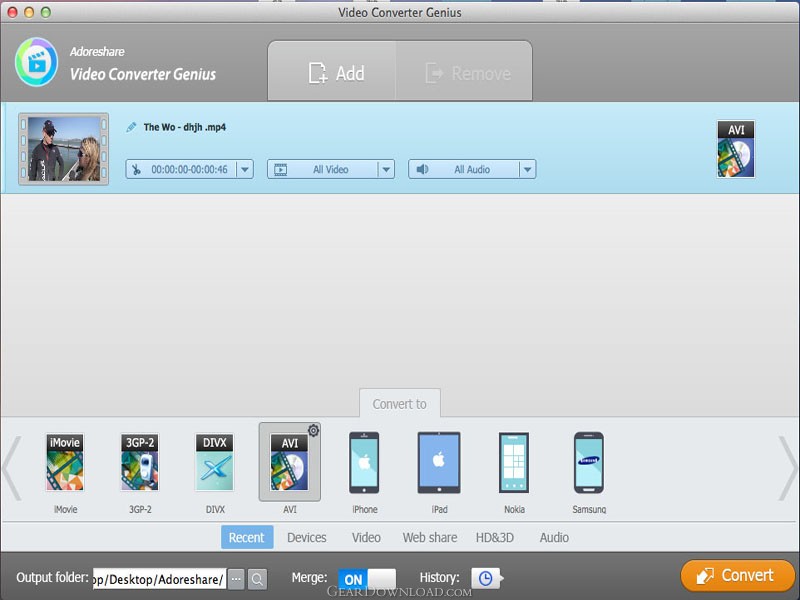This screenshot has width=800, height=600.
Task: Click the pencil rename icon beside the filename
Action: pyautogui.click(x=131, y=127)
